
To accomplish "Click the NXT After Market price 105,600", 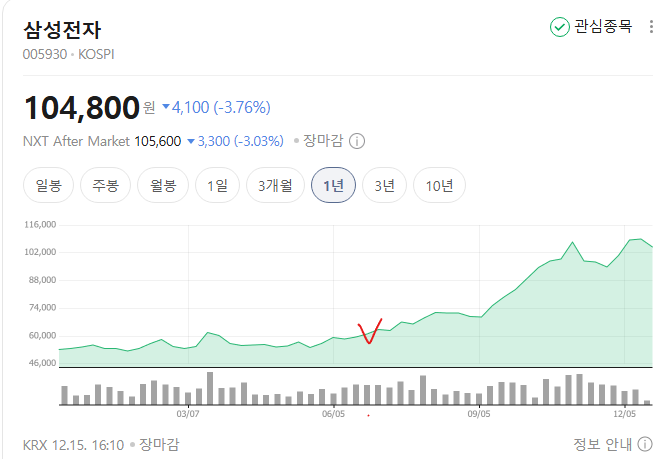I will (158, 141).
